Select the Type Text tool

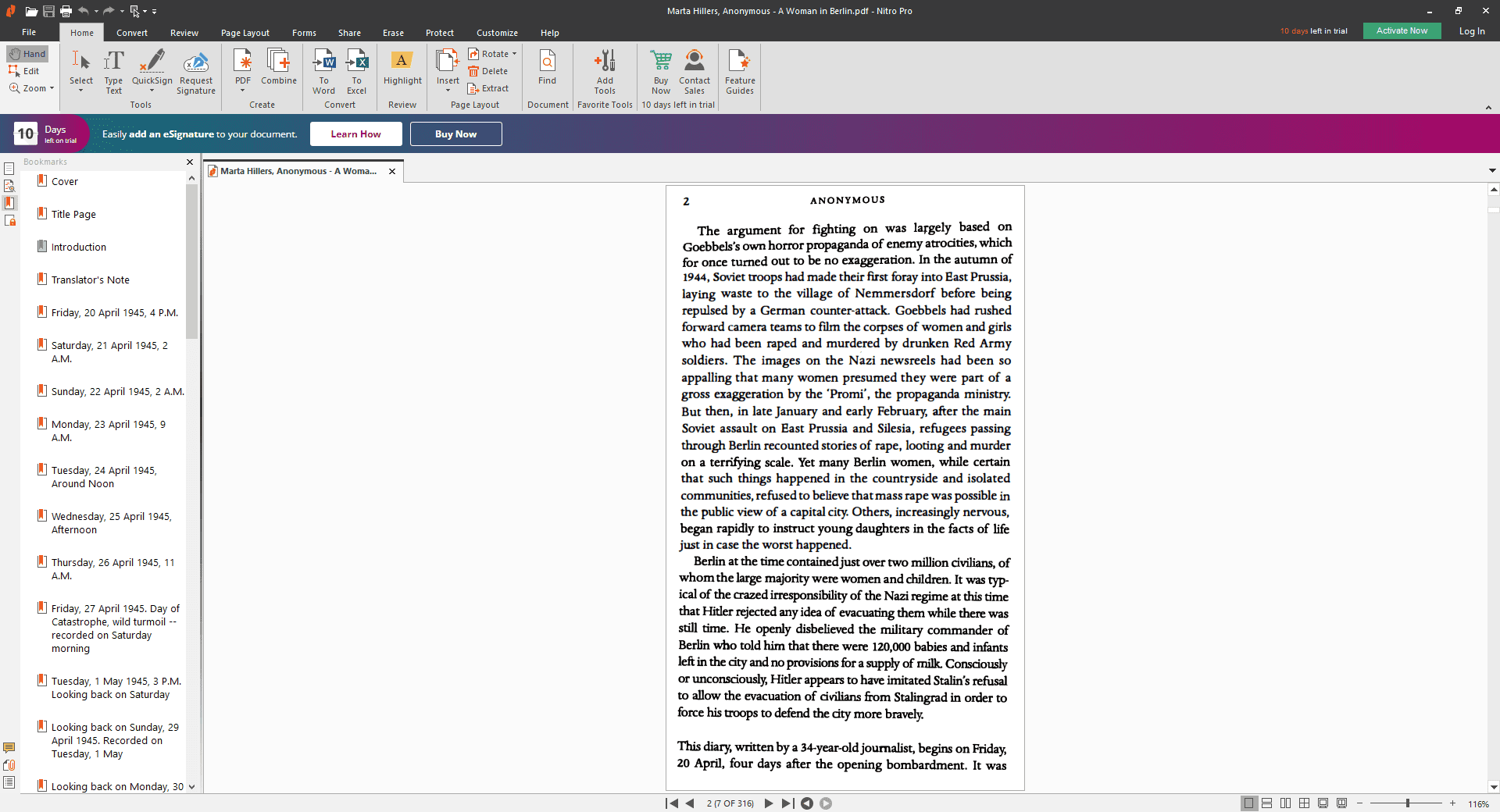click(113, 72)
